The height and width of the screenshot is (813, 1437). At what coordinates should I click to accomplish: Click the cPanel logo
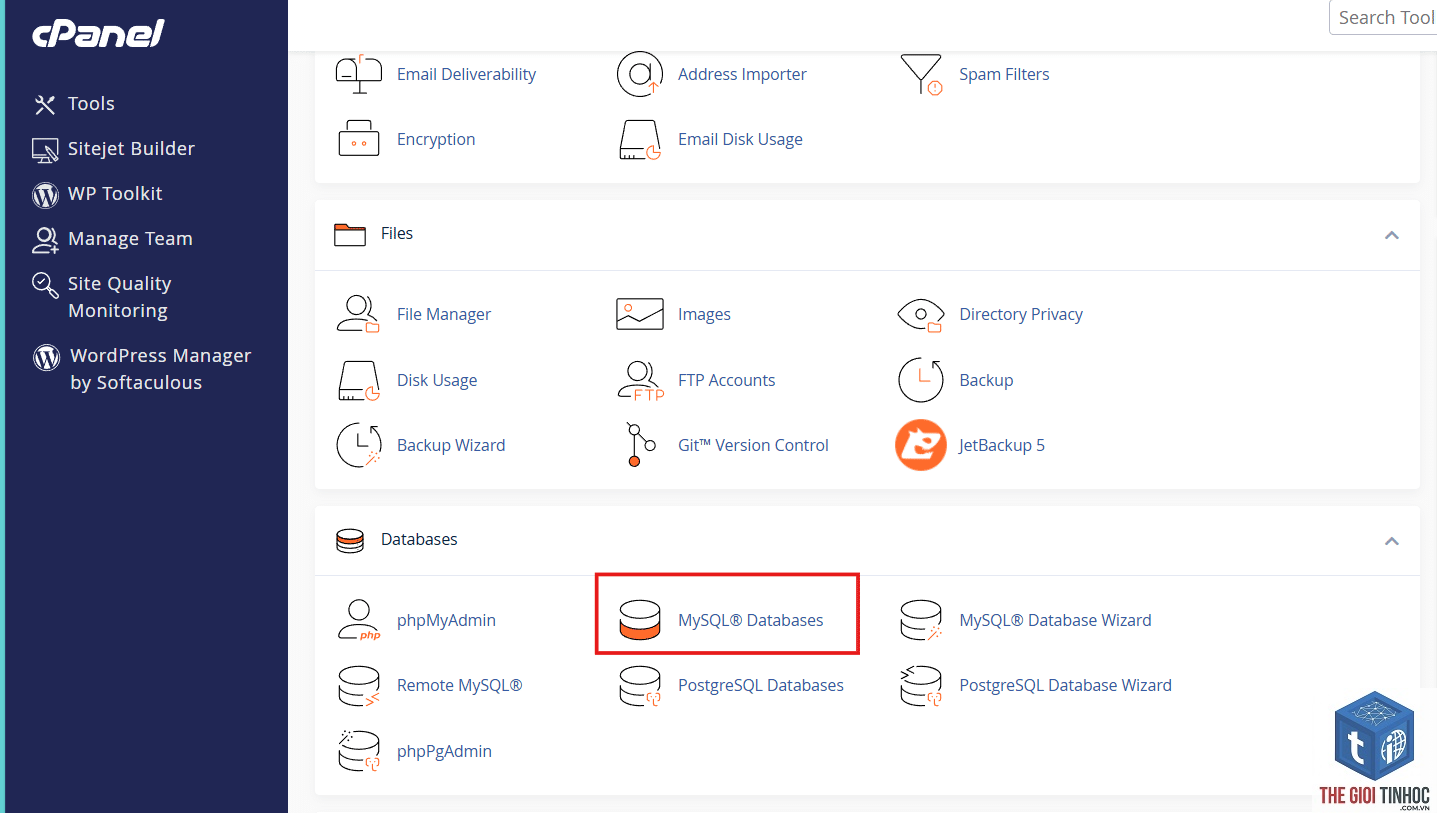coord(98,34)
